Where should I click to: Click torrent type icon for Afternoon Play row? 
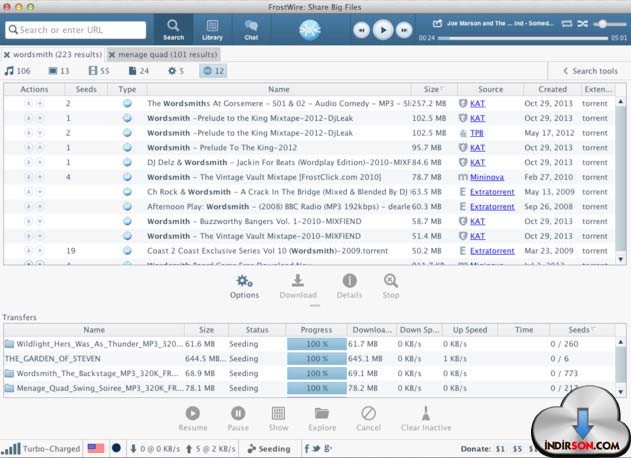[127, 206]
